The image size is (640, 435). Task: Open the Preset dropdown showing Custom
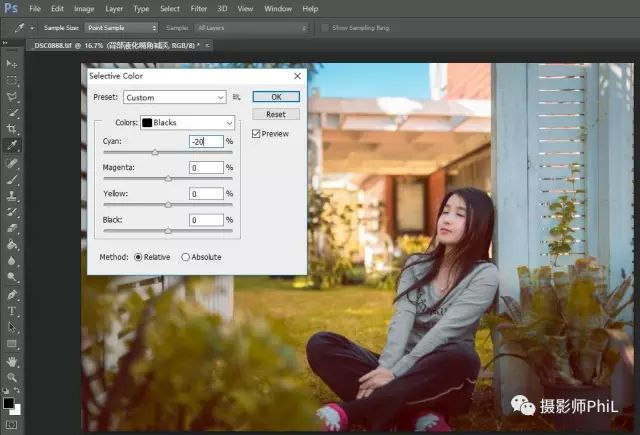pyautogui.click(x=175, y=97)
